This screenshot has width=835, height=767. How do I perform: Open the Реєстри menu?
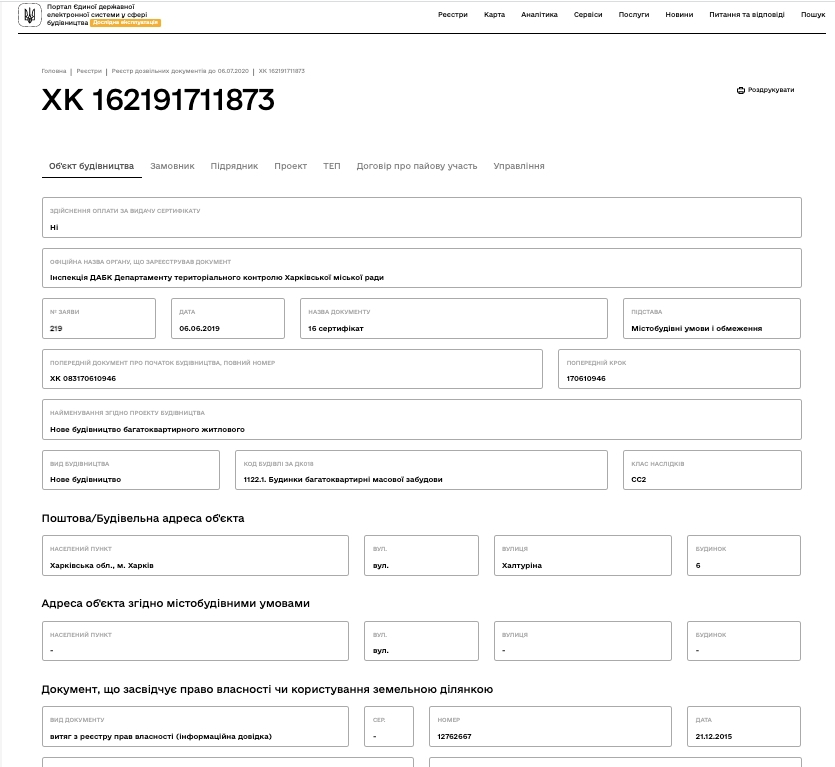coord(453,14)
